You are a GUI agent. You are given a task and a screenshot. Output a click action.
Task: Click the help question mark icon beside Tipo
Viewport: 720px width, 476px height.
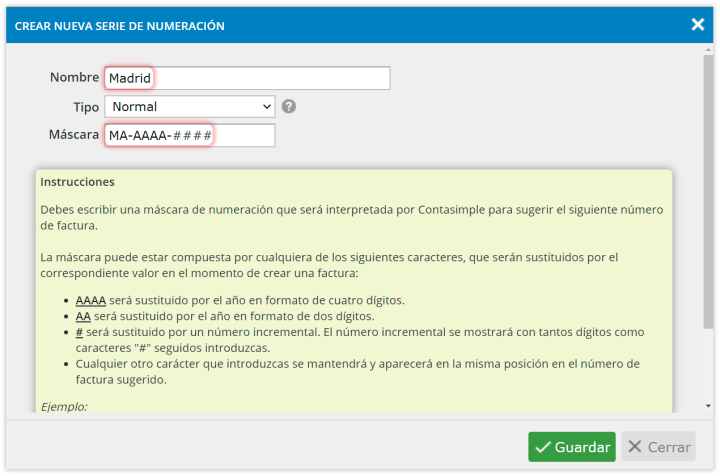288,106
